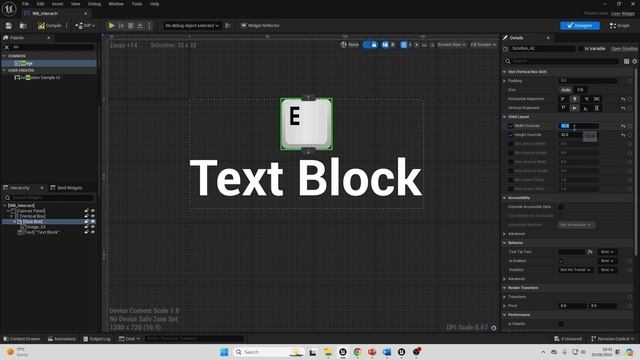Image resolution: width=640 pixels, height=360 pixels.
Task: Click localization None button in designer toolbar
Action: pyautogui.click(x=350, y=45)
